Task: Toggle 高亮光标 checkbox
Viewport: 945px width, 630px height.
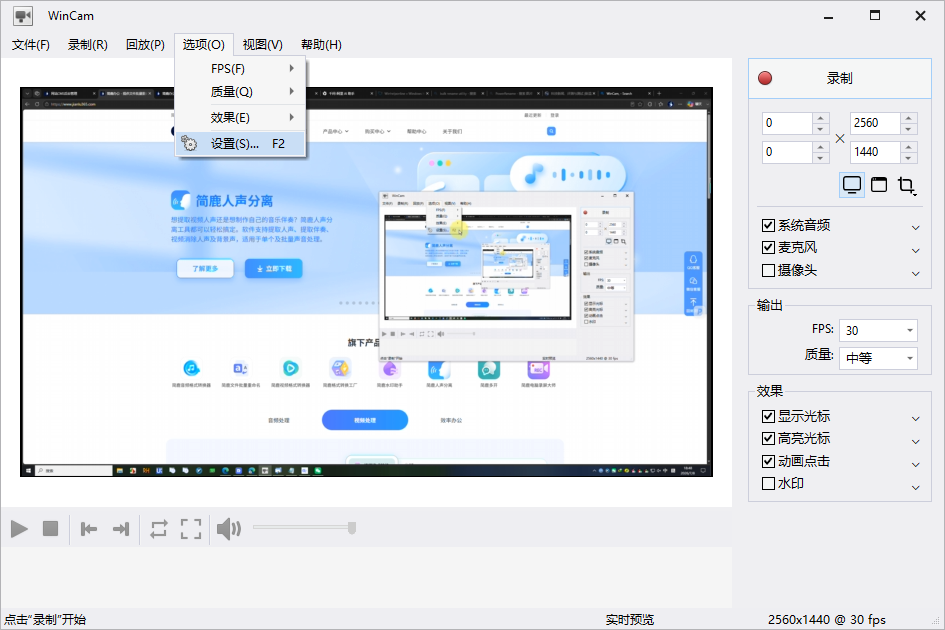Action: click(x=768, y=438)
